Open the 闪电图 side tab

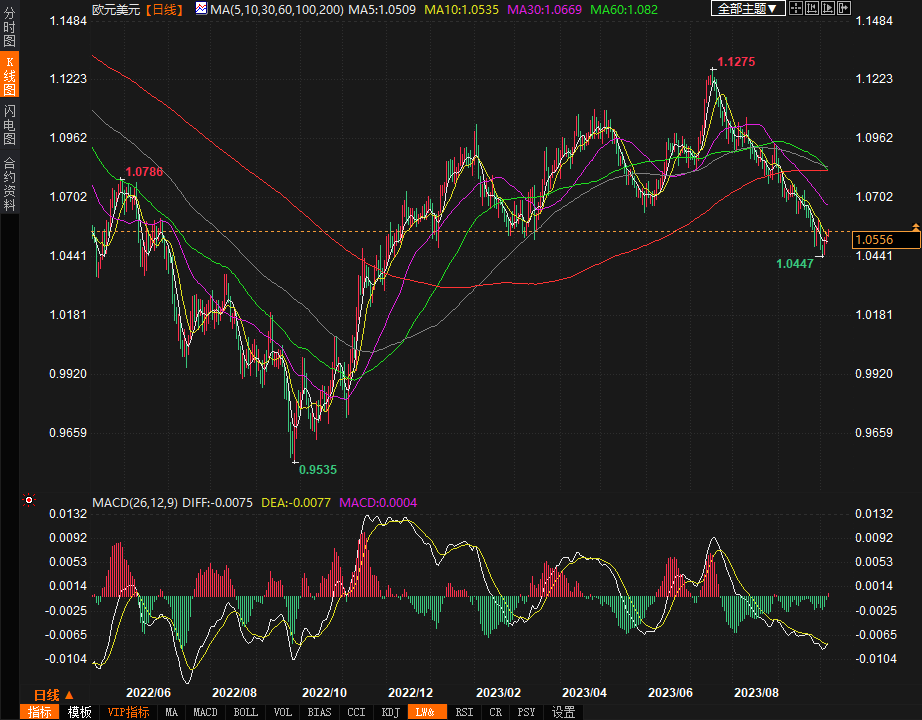tap(10, 124)
